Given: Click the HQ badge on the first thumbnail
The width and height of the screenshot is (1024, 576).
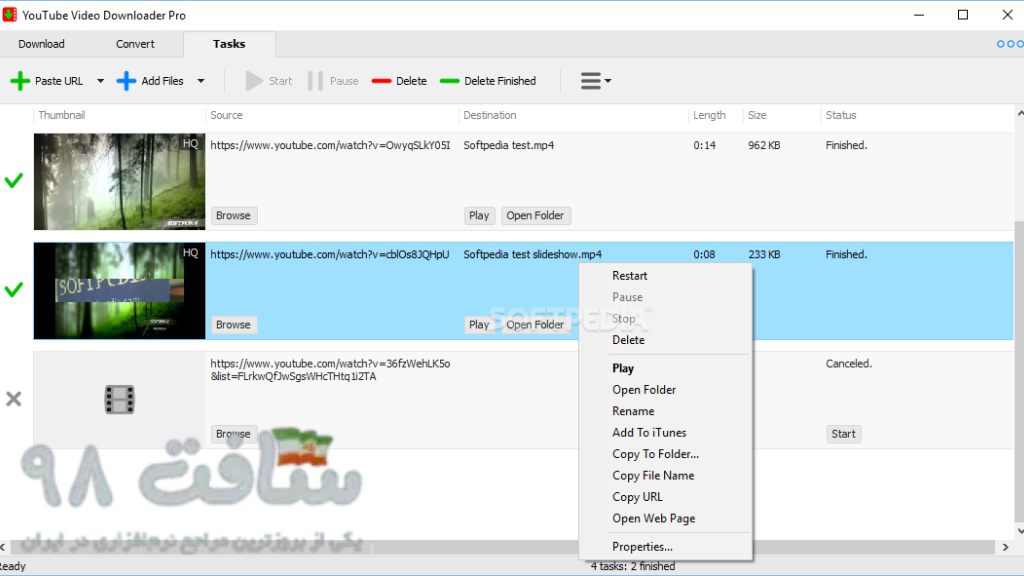Looking at the screenshot, I should point(190,144).
